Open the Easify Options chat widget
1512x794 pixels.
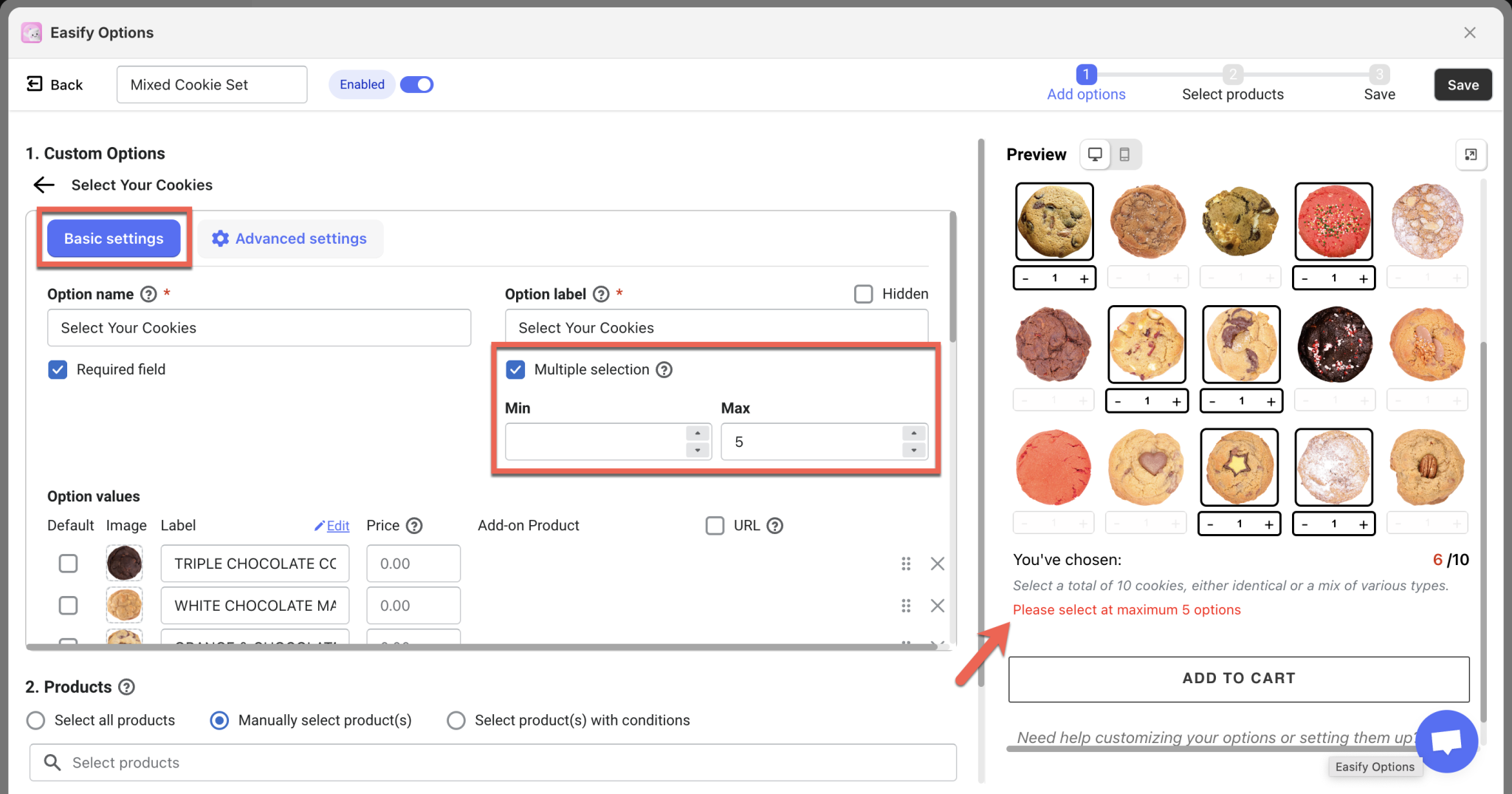click(1446, 741)
